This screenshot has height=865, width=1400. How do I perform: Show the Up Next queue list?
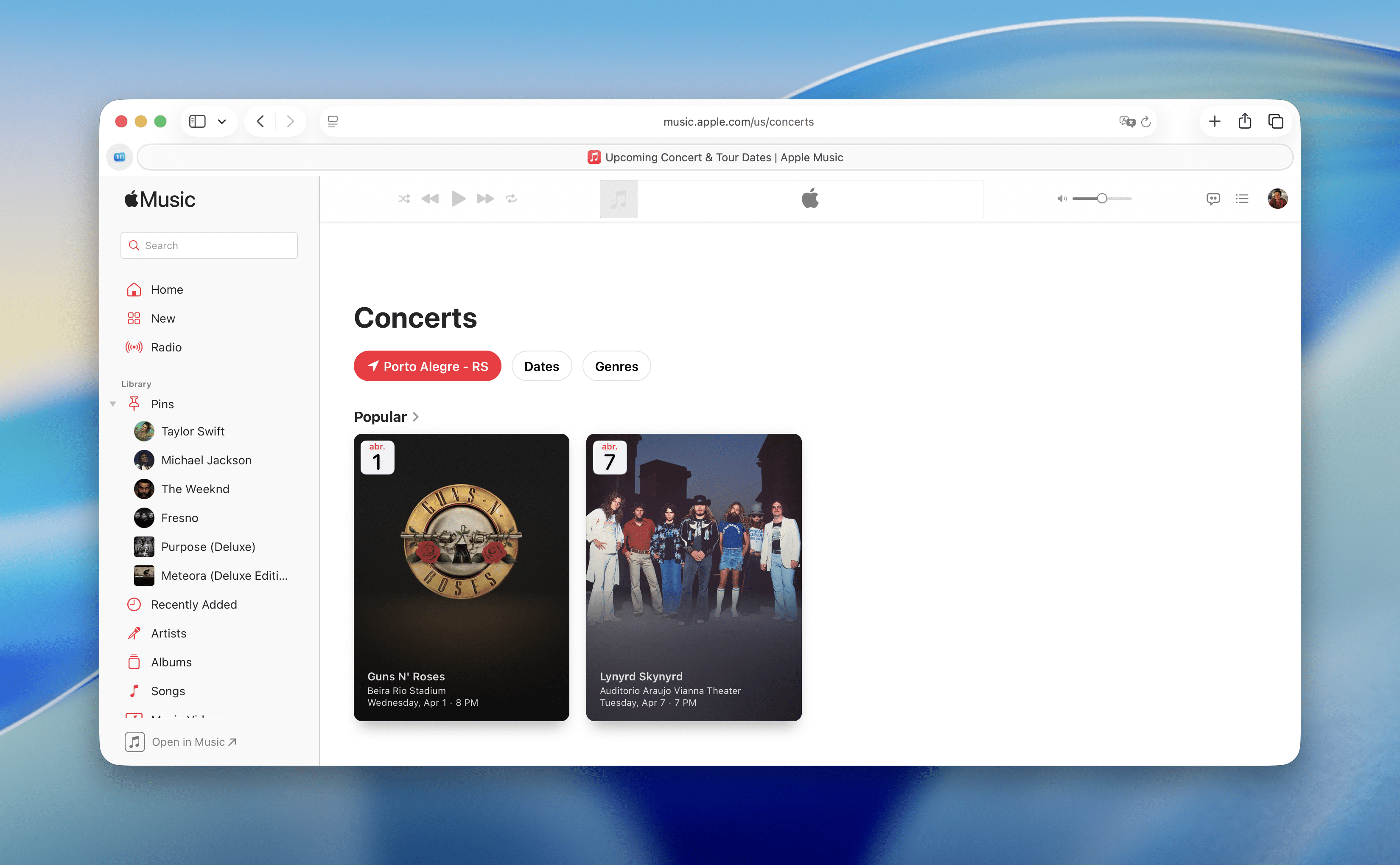pyautogui.click(x=1242, y=199)
